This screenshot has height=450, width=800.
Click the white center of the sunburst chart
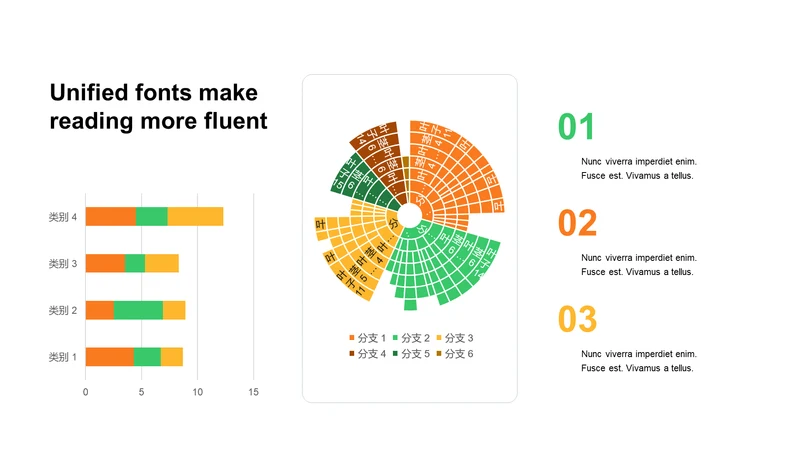pyautogui.click(x=409, y=215)
